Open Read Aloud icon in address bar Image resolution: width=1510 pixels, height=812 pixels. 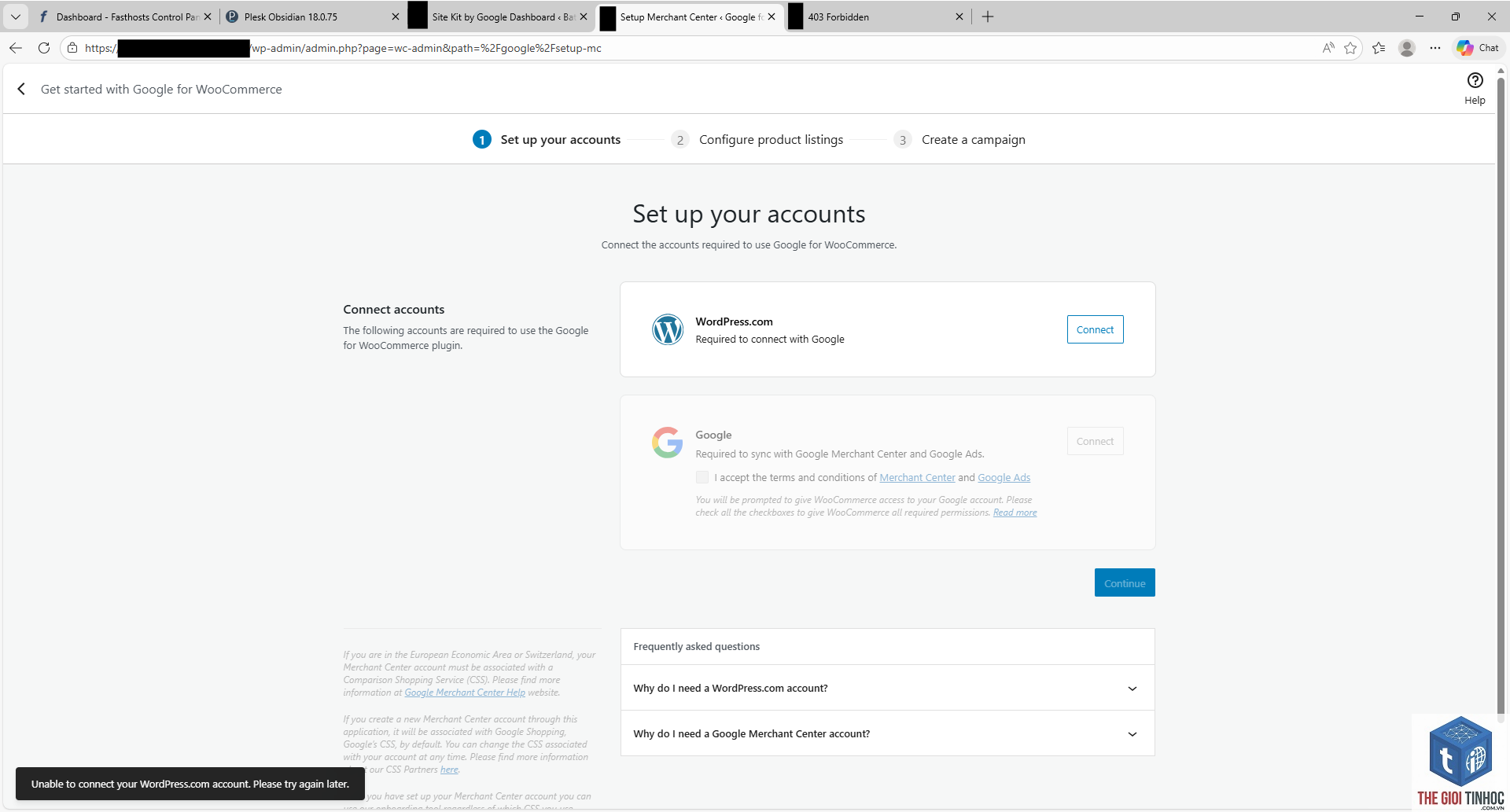coord(1328,48)
